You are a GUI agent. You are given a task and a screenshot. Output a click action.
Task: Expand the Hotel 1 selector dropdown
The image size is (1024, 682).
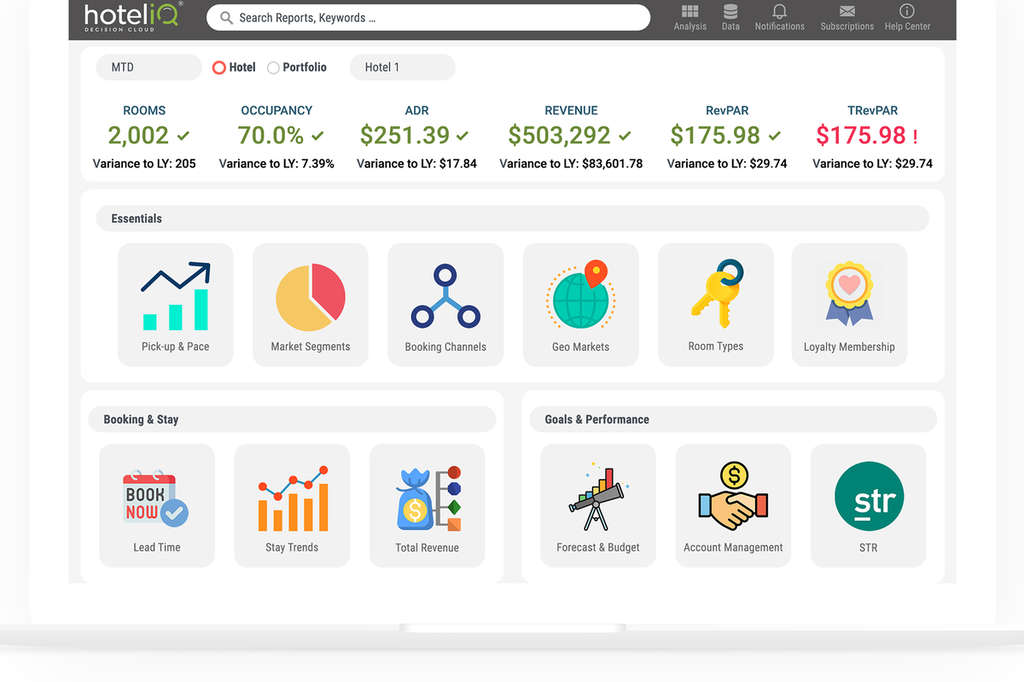(x=402, y=68)
